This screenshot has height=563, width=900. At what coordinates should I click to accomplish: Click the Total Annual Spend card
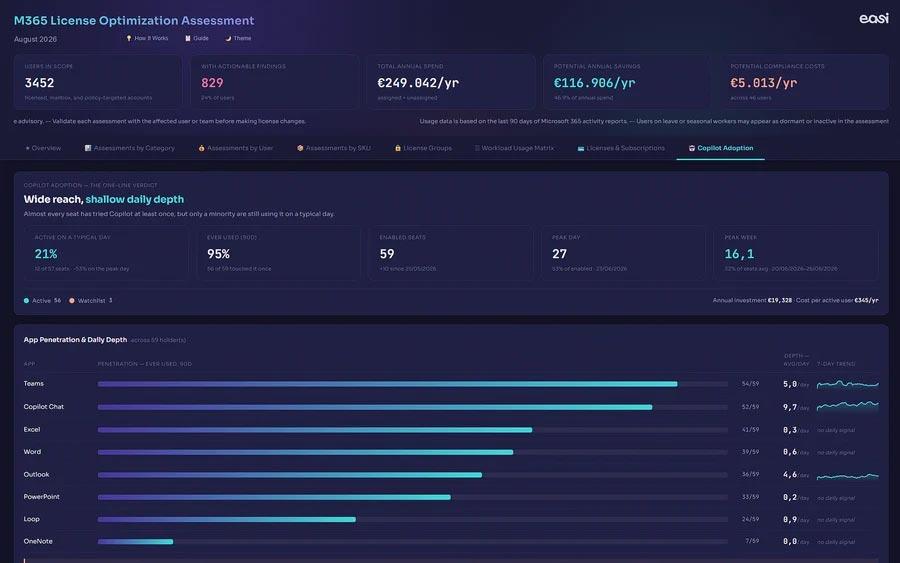tap(451, 82)
